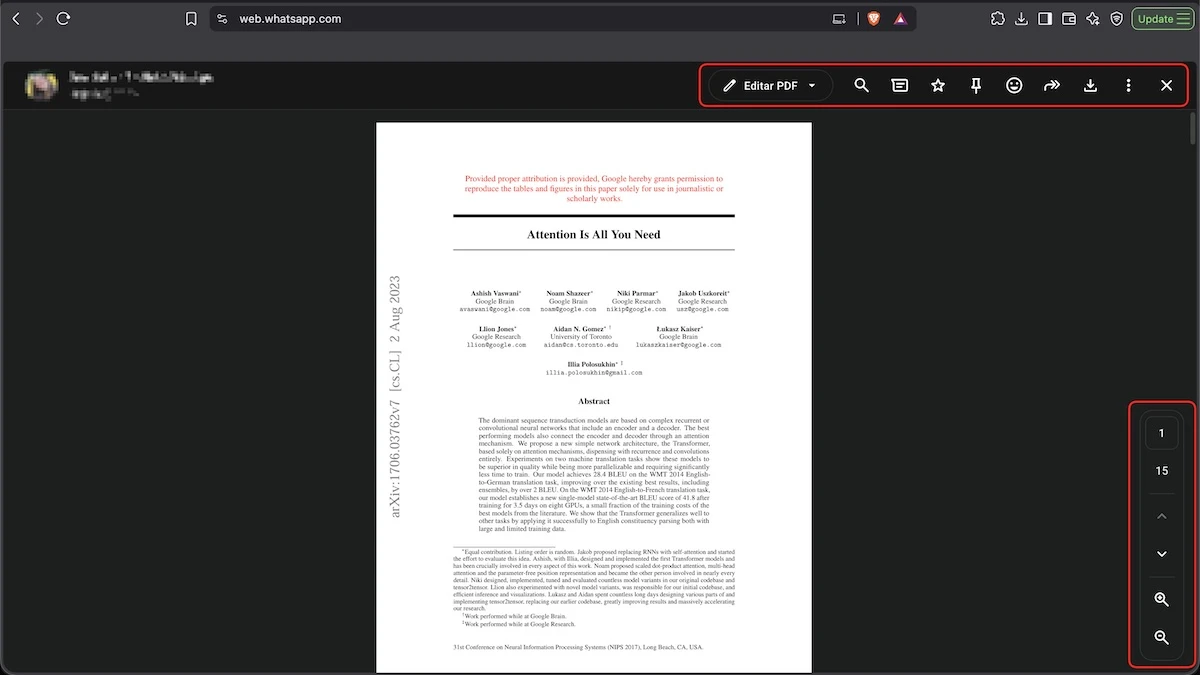Viewport: 1200px width, 675px height.
Task: Pin the document with the pushpin icon
Action: 976,86
